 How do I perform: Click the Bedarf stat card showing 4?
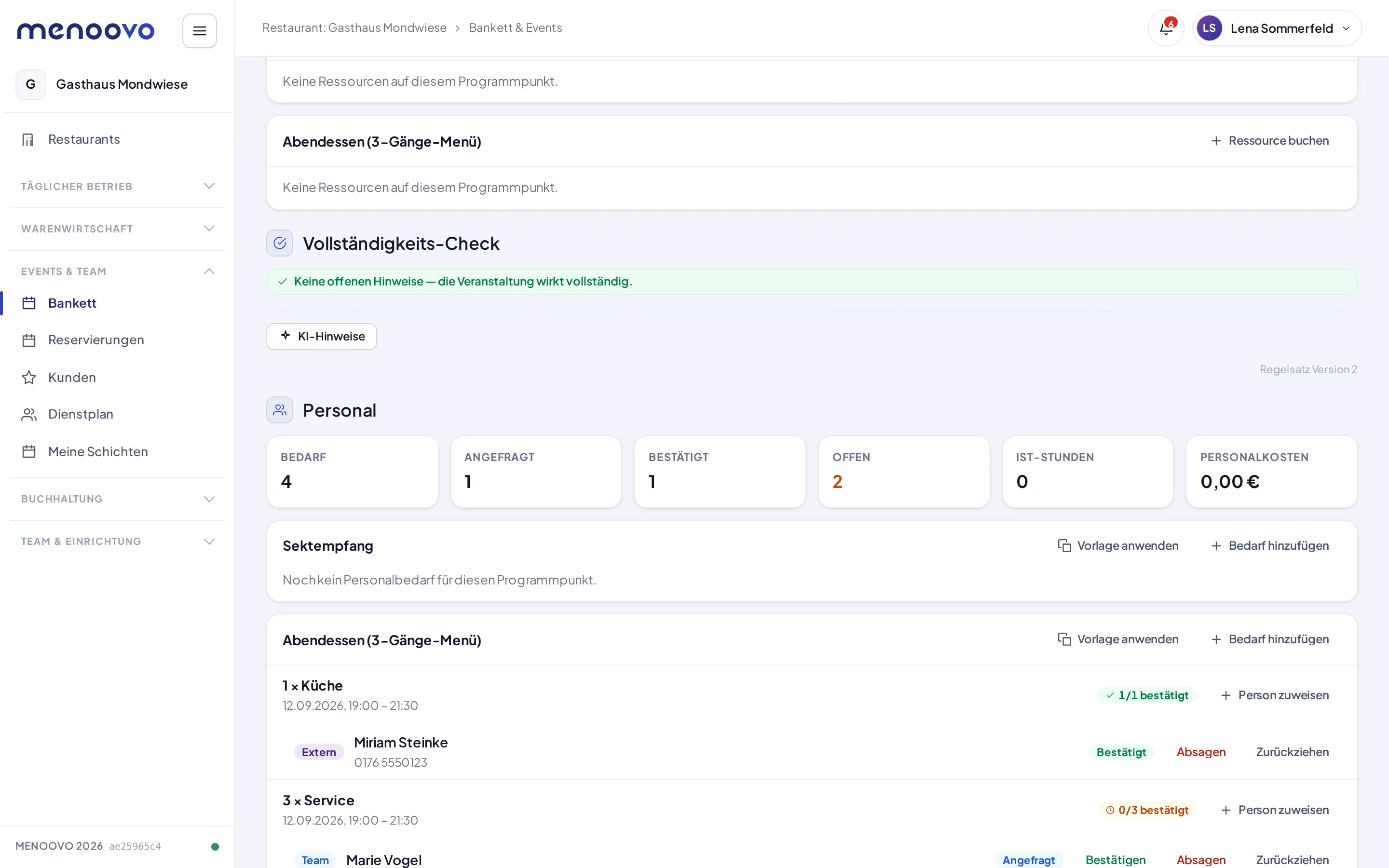tap(352, 471)
